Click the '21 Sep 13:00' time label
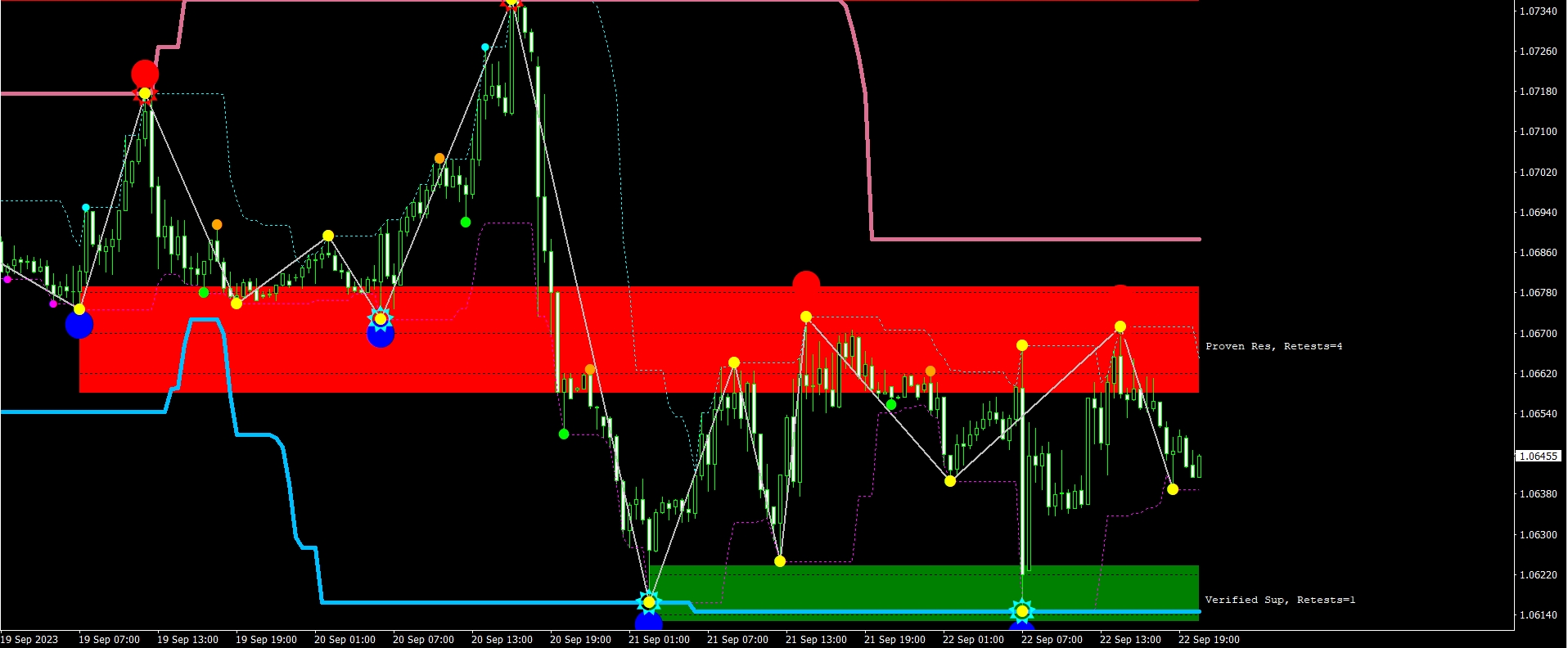 [816, 640]
